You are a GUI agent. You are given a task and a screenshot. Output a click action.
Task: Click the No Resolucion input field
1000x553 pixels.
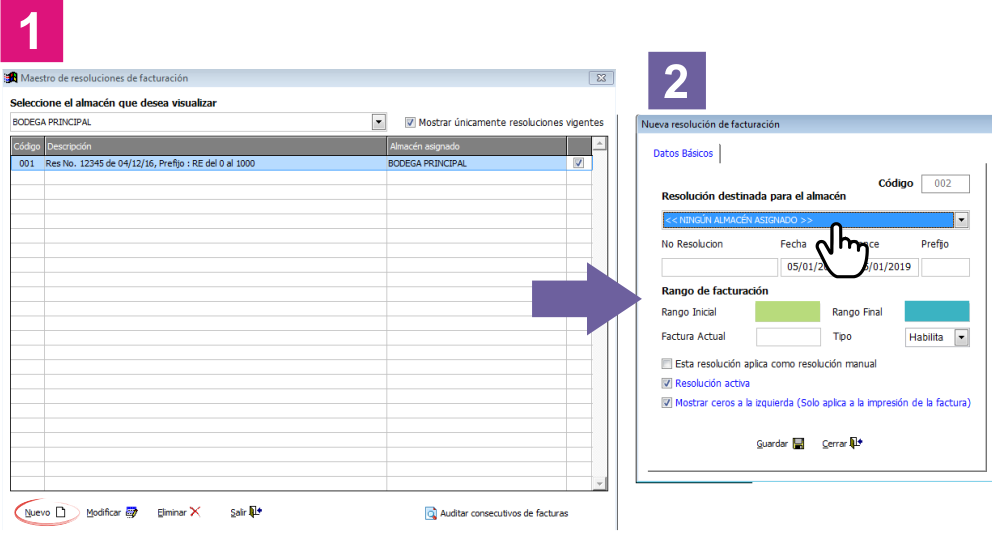pos(719,267)
